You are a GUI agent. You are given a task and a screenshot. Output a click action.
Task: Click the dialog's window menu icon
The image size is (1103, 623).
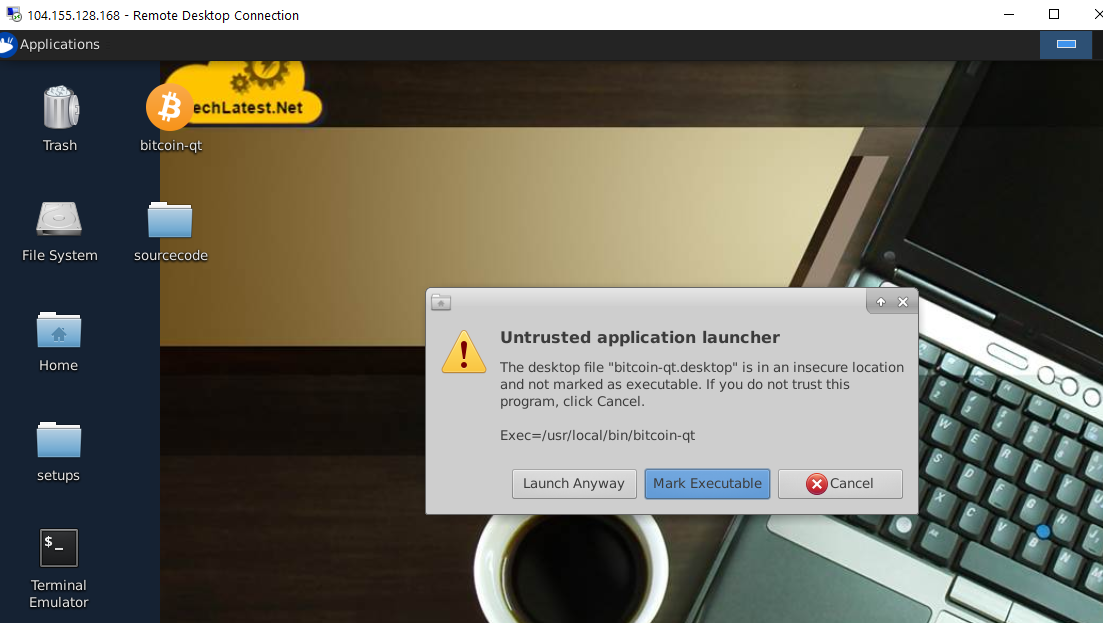pos(441,302)
